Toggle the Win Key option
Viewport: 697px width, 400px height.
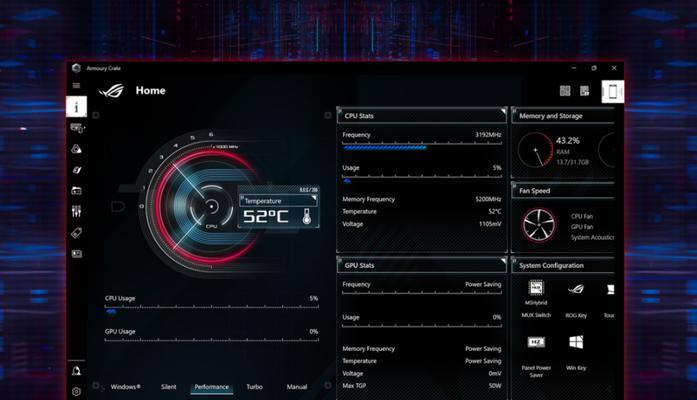[x=576, y=342]
